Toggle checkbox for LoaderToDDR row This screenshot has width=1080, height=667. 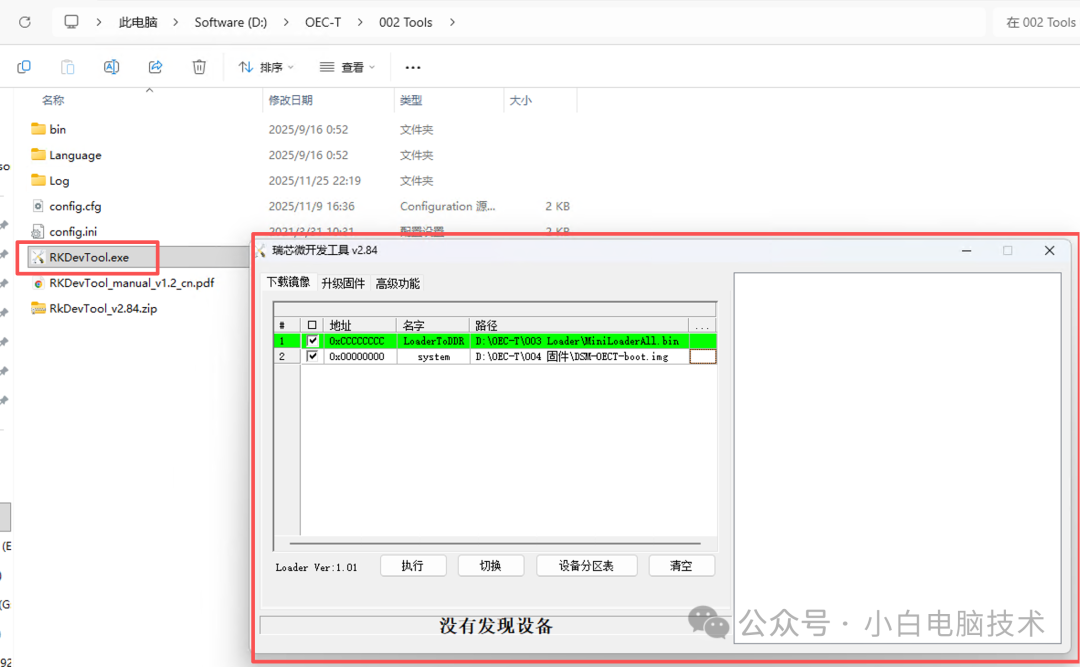coord(313,340)
